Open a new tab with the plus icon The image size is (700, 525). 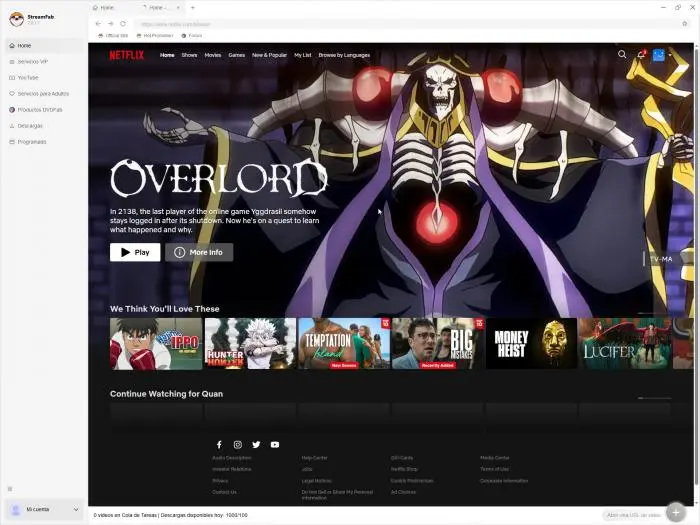point(193,8)
